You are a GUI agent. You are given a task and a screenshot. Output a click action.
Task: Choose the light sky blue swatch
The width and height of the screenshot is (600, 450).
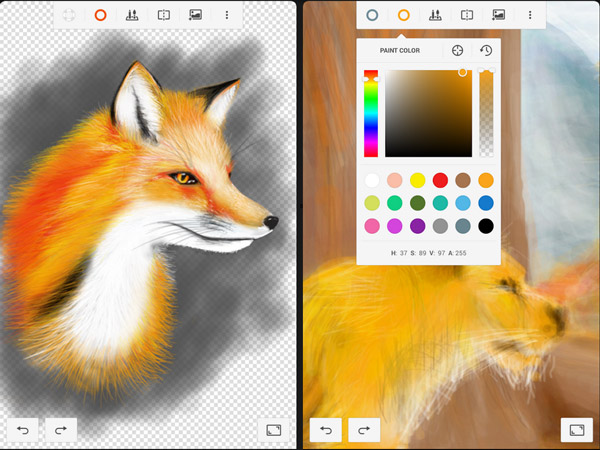(463, 203)
